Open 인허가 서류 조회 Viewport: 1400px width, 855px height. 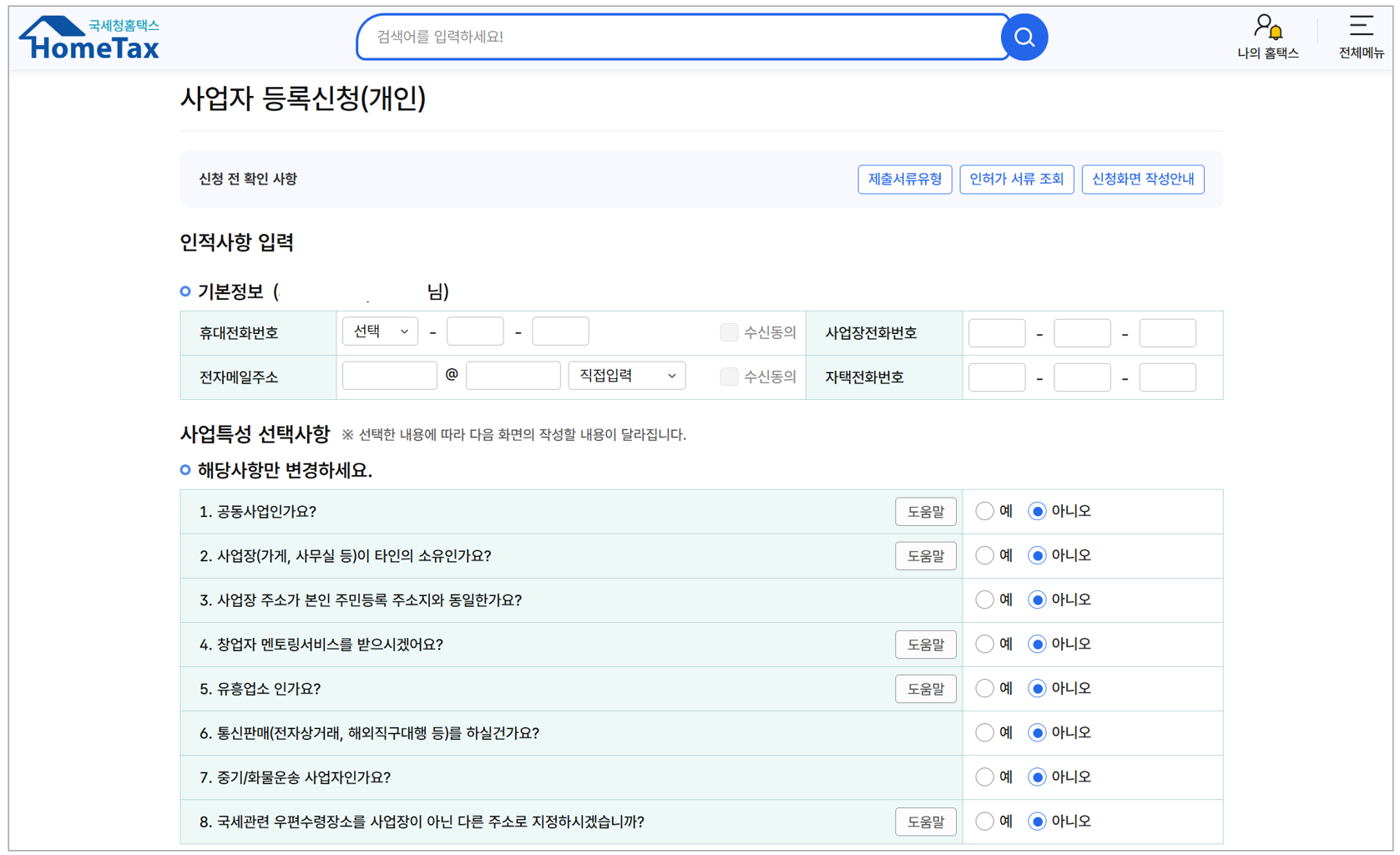[1017, 179]
